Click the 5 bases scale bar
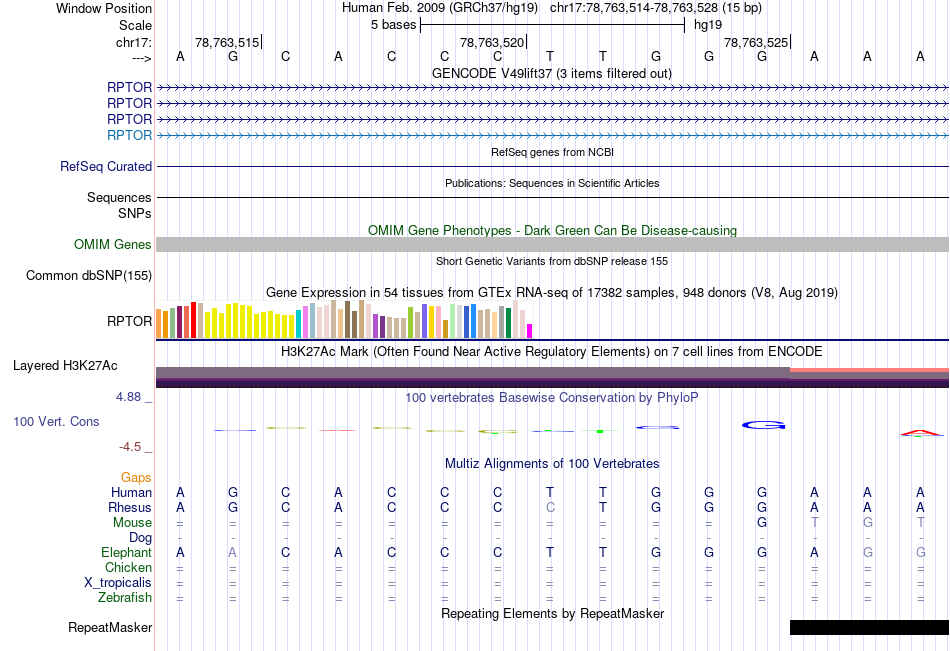950x651 pixels. (x=552, y=25)
